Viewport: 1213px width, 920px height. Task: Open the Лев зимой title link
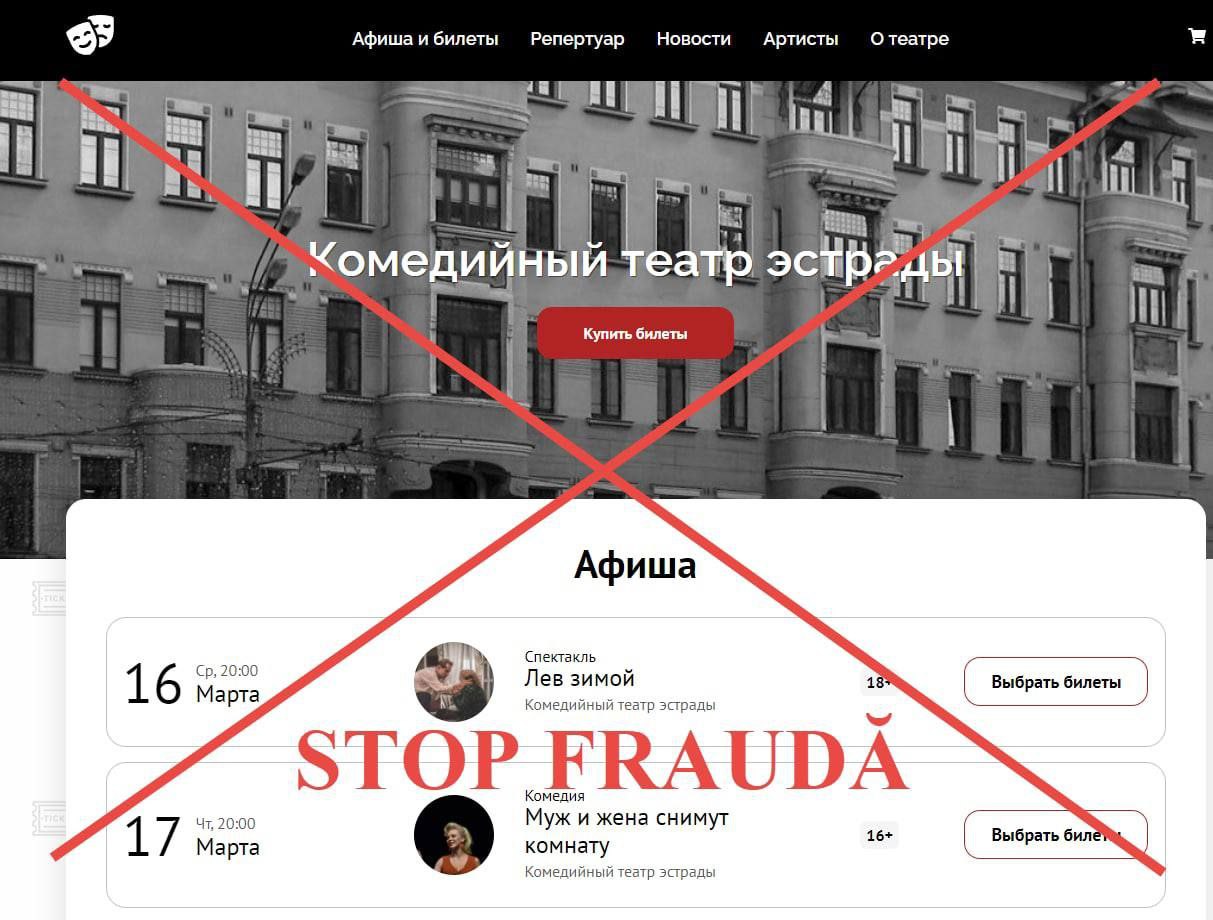pos(580,678)
